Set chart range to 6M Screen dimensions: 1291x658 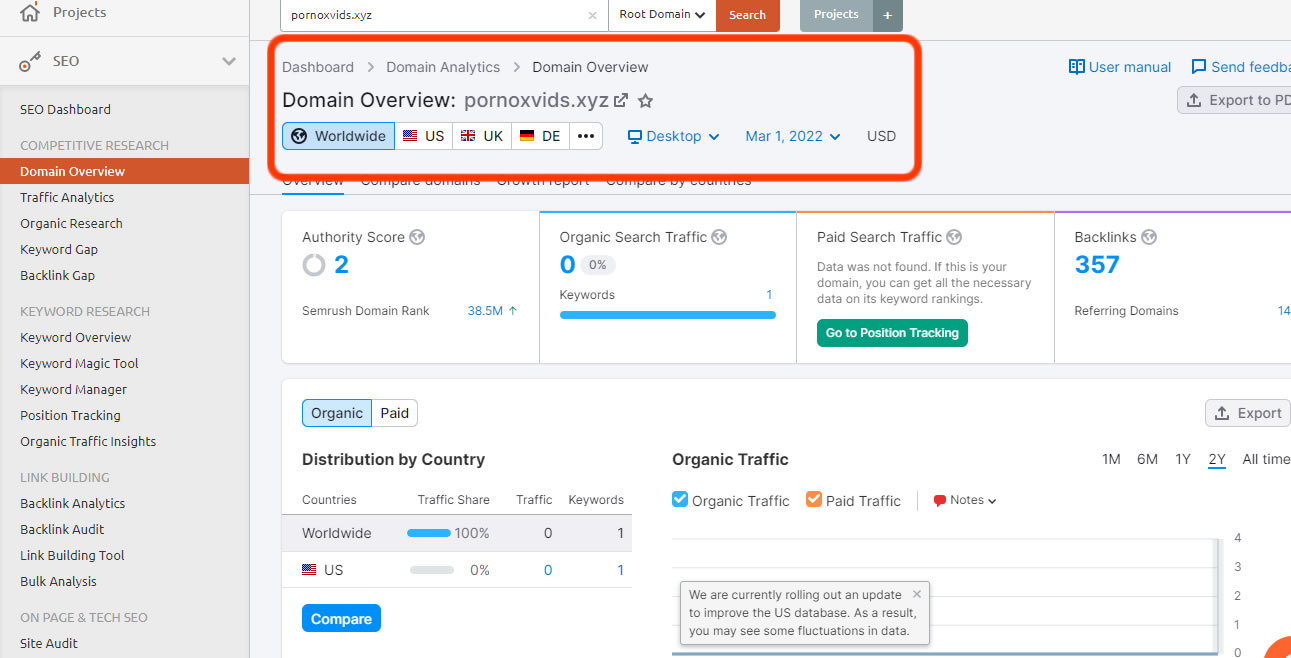pos(1147,459)
